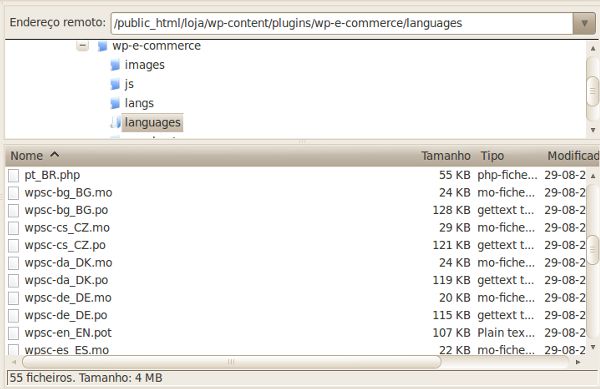
Task: Select file name wpsc-en_EN.pot
Action: click(68, 333)
